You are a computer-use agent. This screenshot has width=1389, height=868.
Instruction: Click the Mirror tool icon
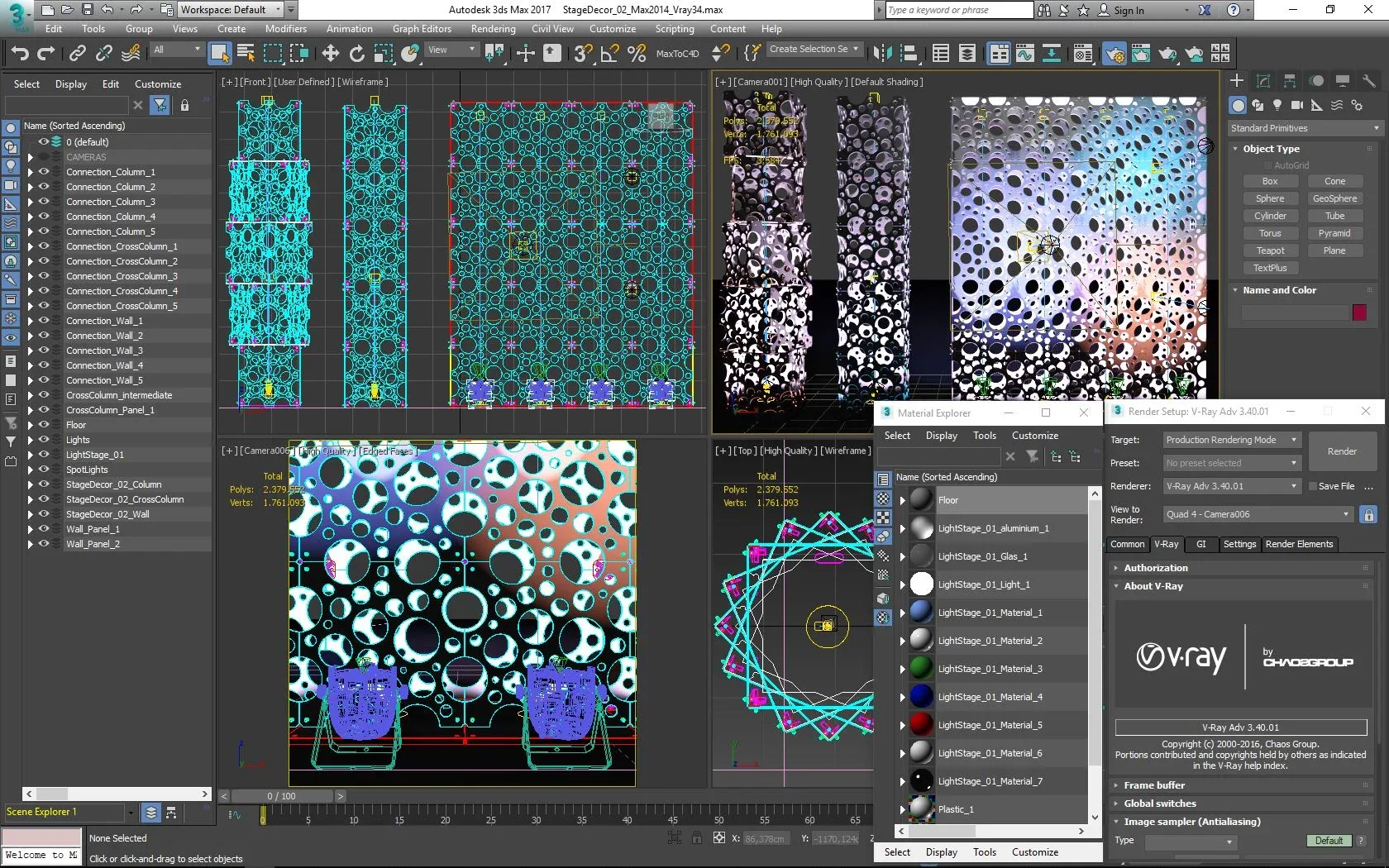click(882, 54)
